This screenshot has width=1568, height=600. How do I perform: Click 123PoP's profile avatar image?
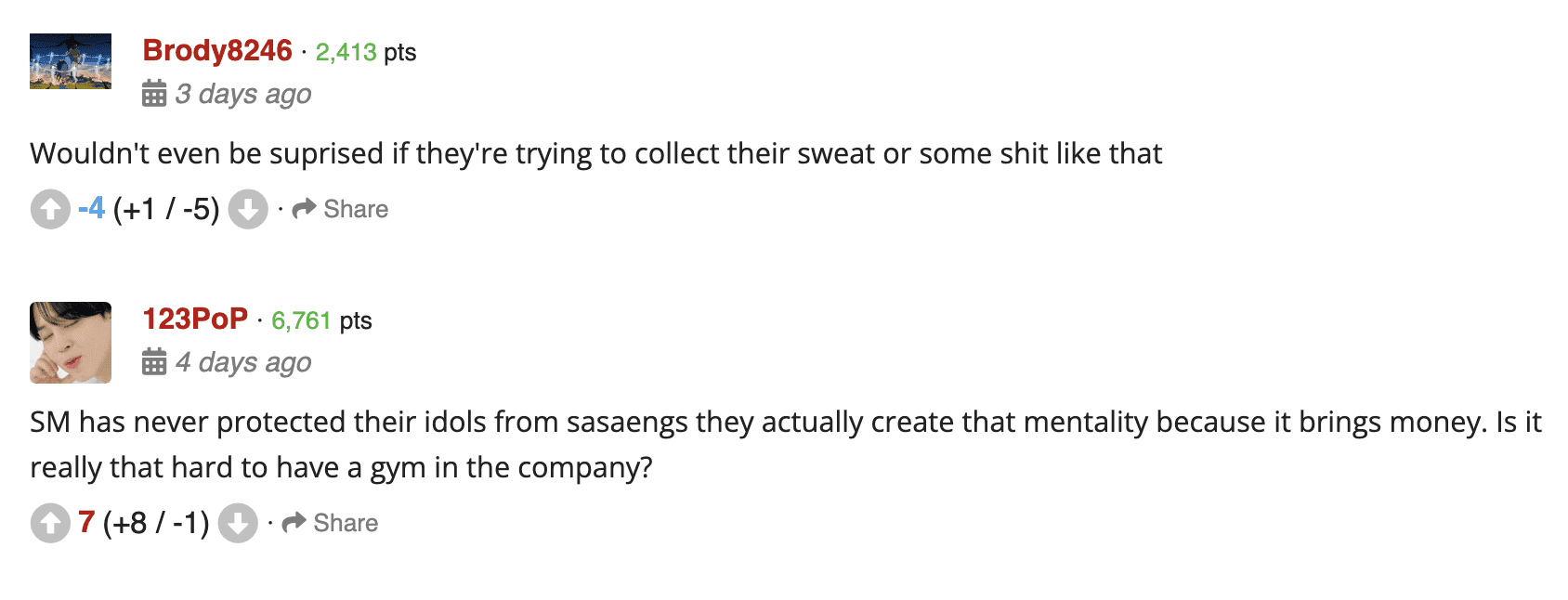(x=71, y=343)
